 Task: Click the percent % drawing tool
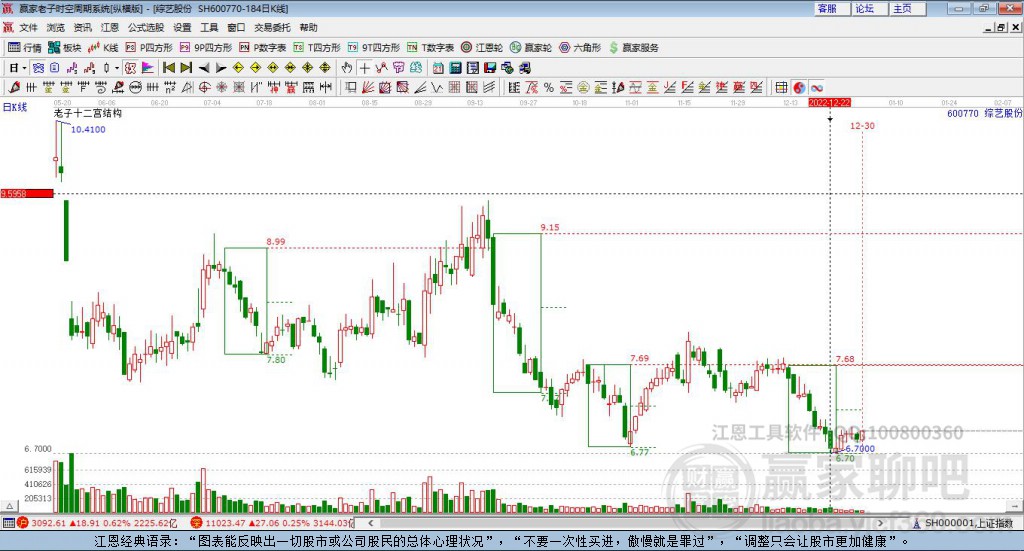(x=549, y=87)
